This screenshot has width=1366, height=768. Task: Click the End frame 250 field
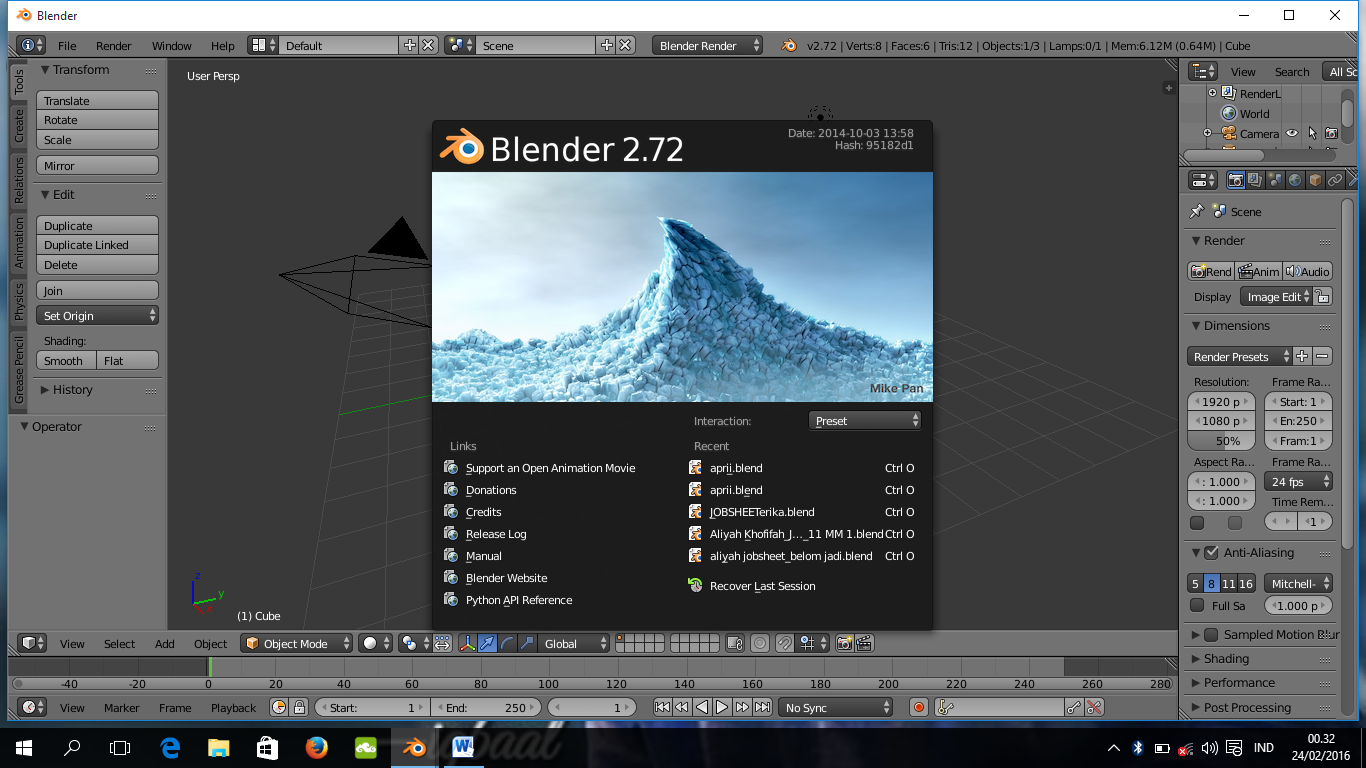485,707
